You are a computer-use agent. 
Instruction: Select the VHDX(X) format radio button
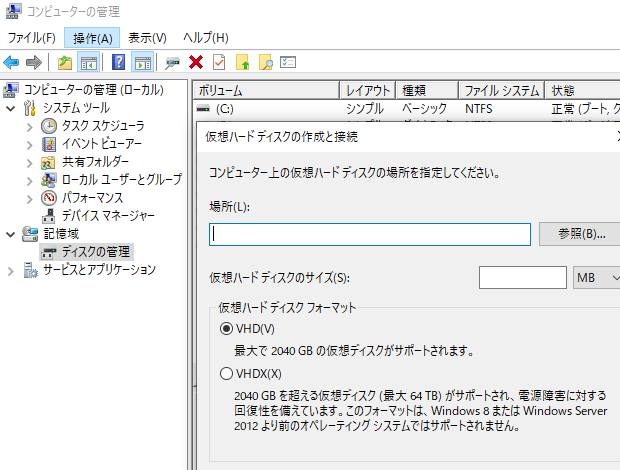(x=226, y=374)
